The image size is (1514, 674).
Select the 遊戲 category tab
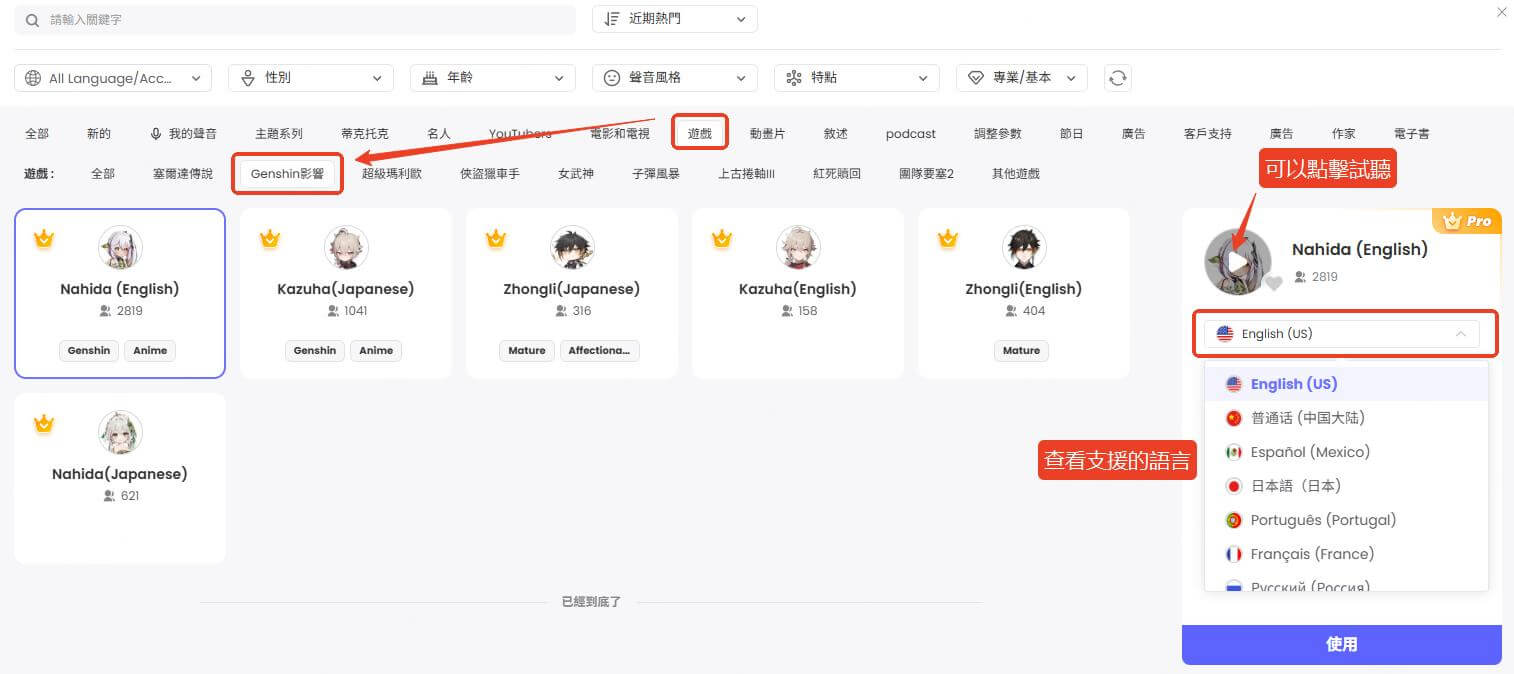pyautogui.click(x=700, y=133)
